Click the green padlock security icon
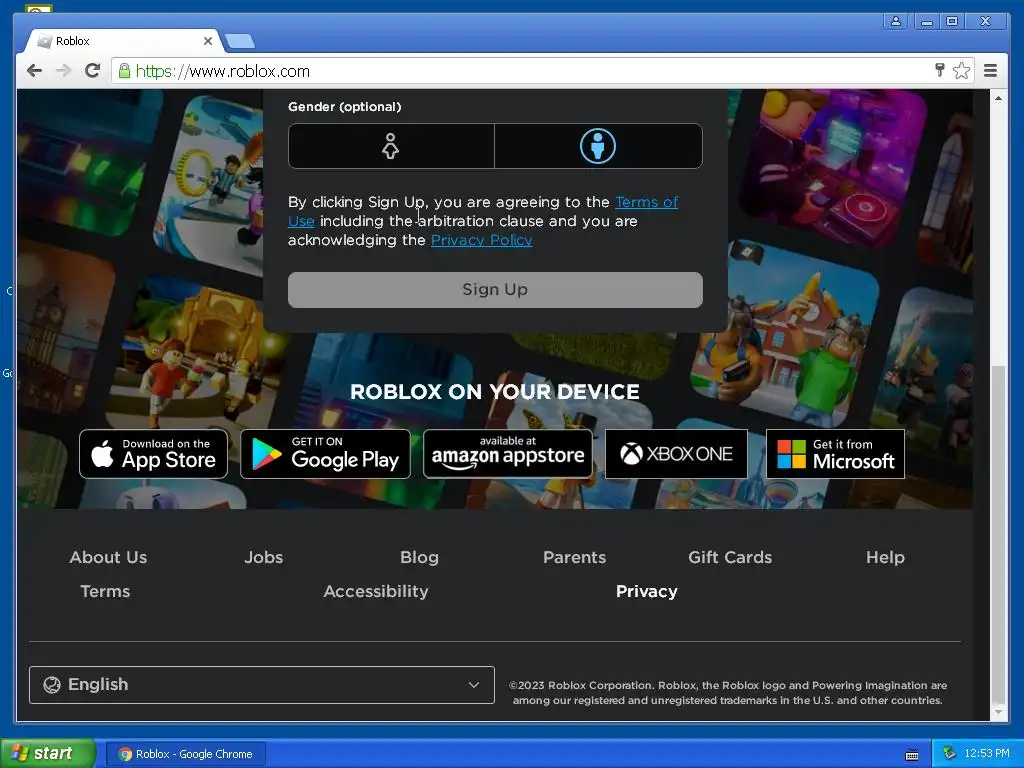The image size is (1024, 768). pyautogui.click(x=124, y=71)
